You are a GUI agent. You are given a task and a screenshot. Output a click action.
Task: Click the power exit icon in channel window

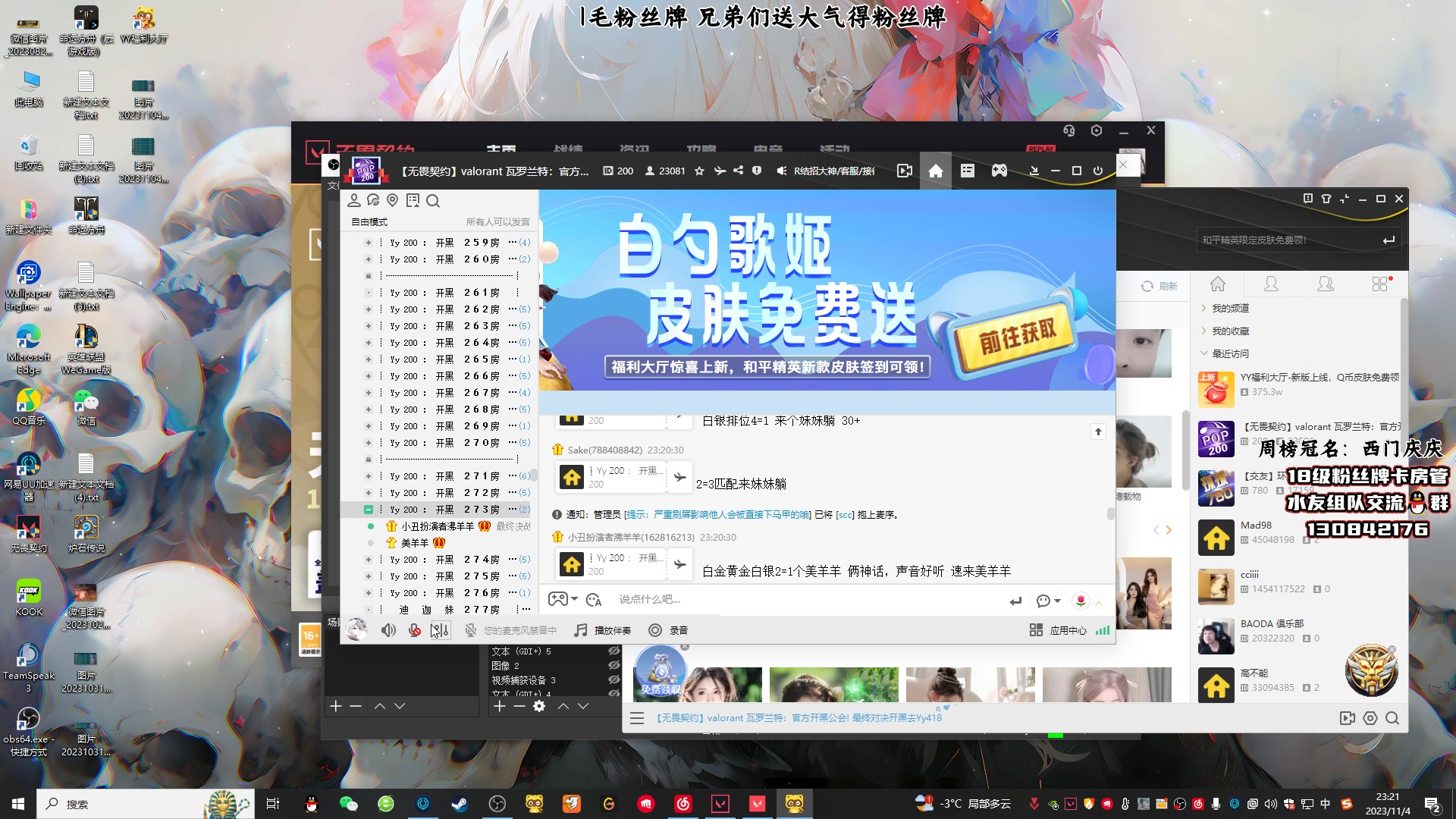click(x=1097, y=171)
